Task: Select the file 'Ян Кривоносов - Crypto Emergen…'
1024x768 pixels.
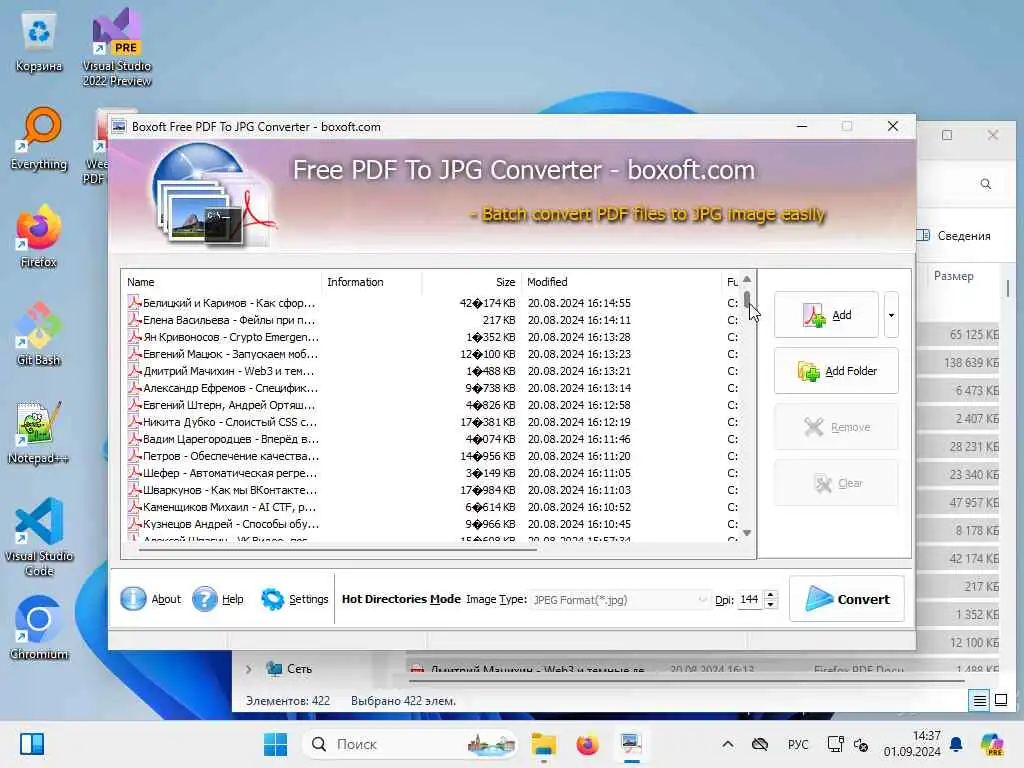Action: [231, 337]
